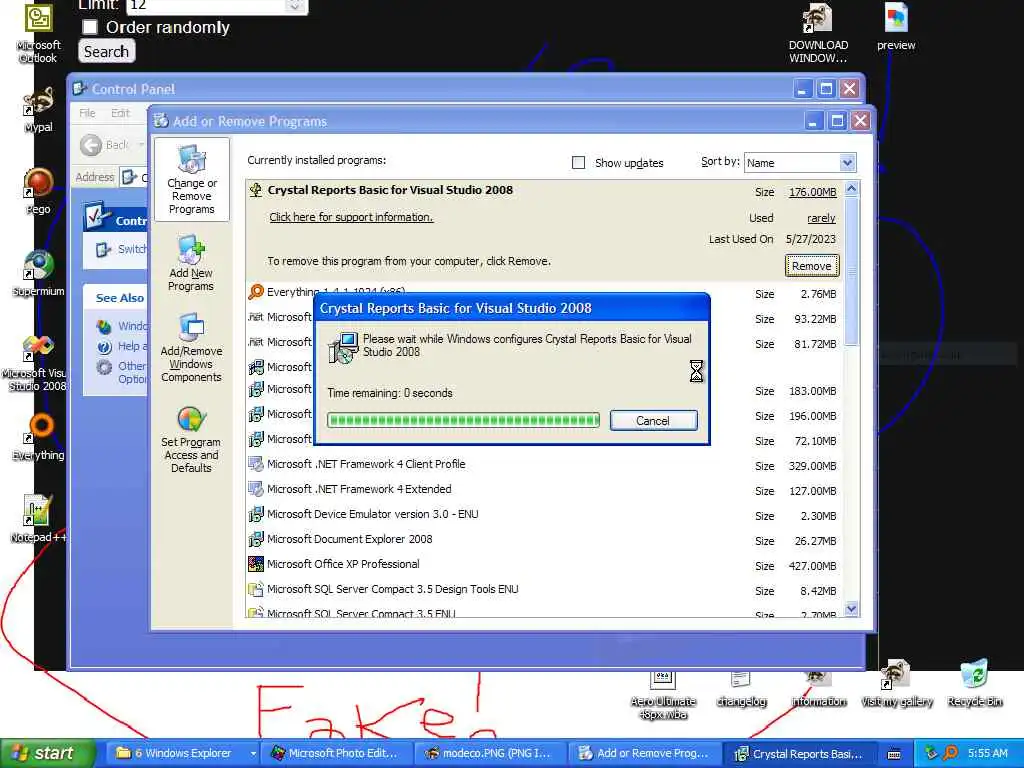Screen dimensions: 1024x768
Task: Click Microsoft Document Explorer 2008 list icon
Action: [256, 539]
